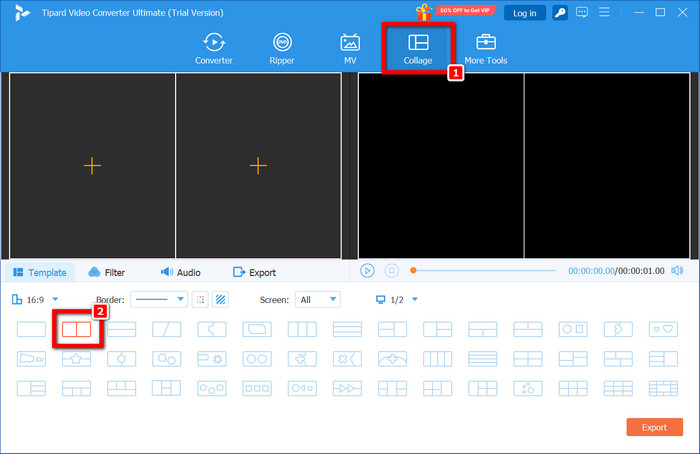The height and width of the screenshot is (454, 700).
Task: Open the hamburger main menu
Action: pyautogui.click(x=604, y=12)
